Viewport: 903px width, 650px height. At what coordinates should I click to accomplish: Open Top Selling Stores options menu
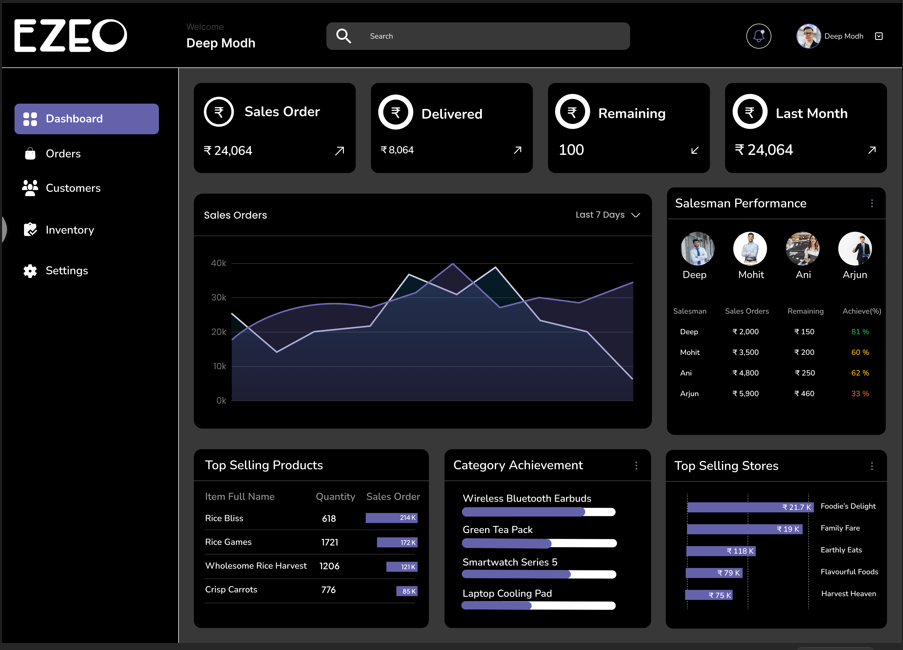point(871,465)
